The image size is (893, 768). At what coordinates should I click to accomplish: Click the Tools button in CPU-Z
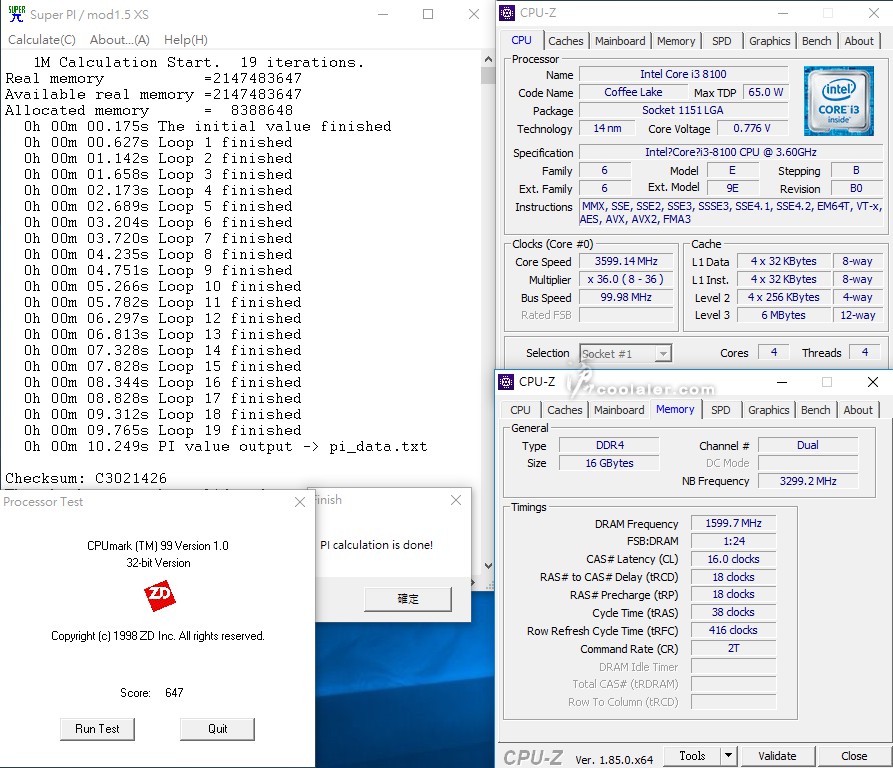[692, 756]
